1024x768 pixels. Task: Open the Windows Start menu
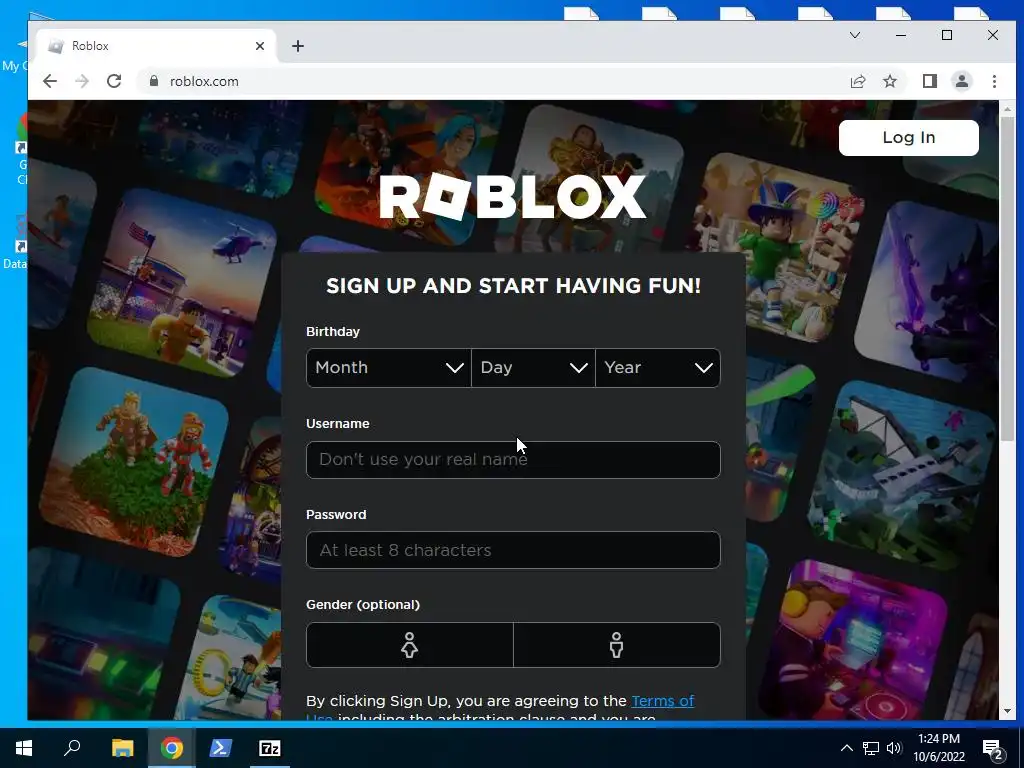coord(24,748)
